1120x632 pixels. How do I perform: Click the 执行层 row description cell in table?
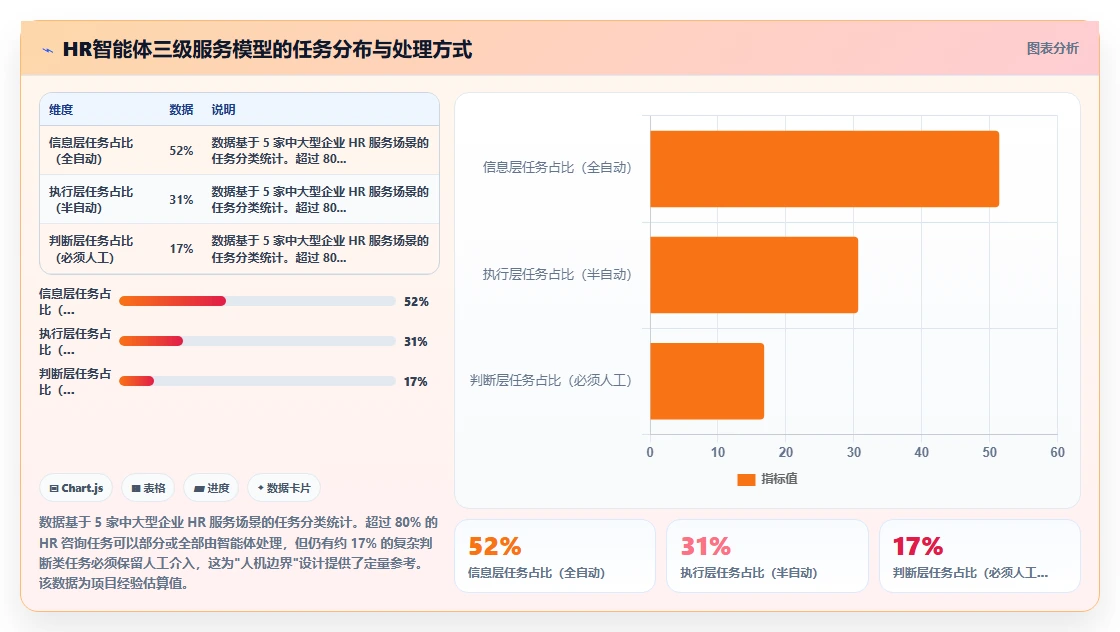(320, 199)
